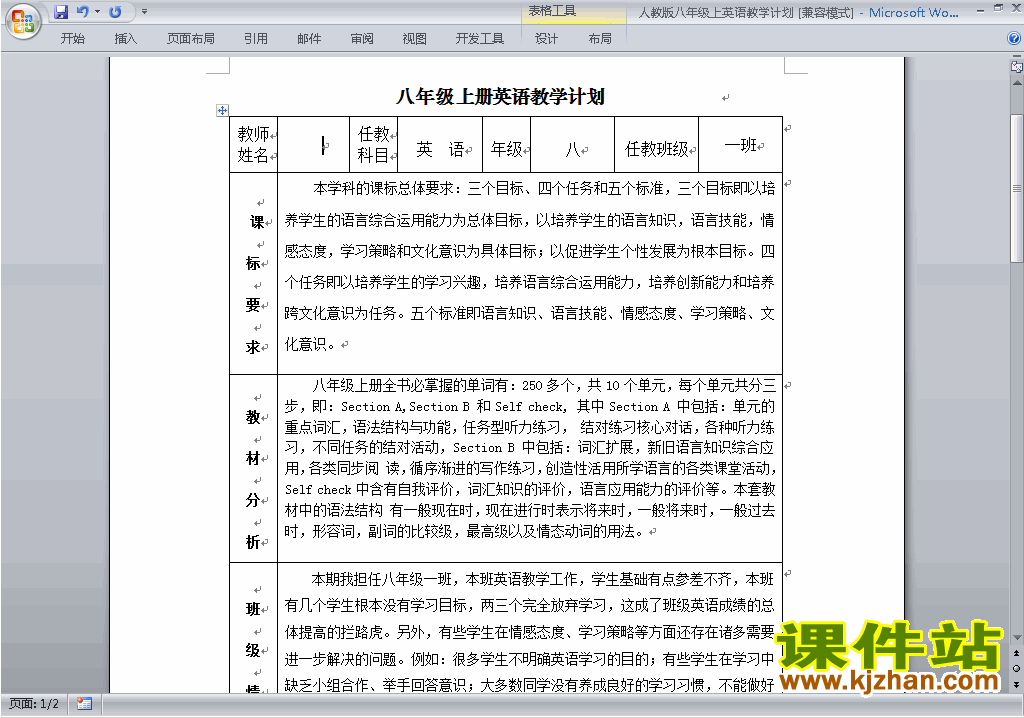Open the 开始 ribbon tab
The width and height of the screenshot is (1024, 718).
pos(72,39)
